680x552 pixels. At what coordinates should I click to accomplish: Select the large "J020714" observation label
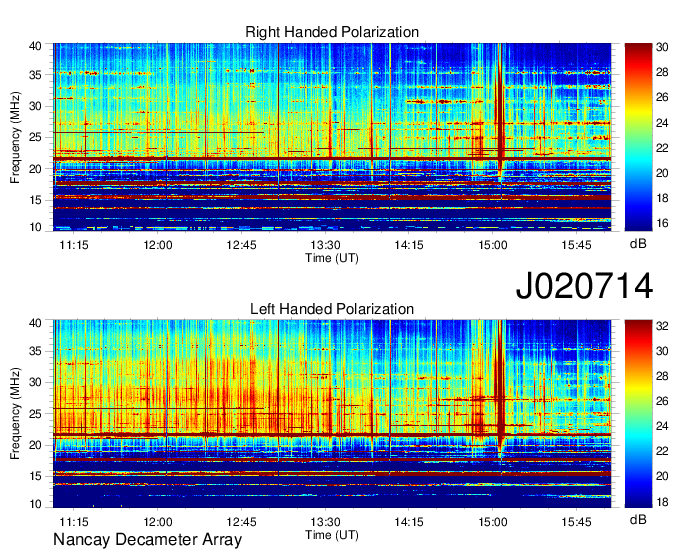[584, 286]
